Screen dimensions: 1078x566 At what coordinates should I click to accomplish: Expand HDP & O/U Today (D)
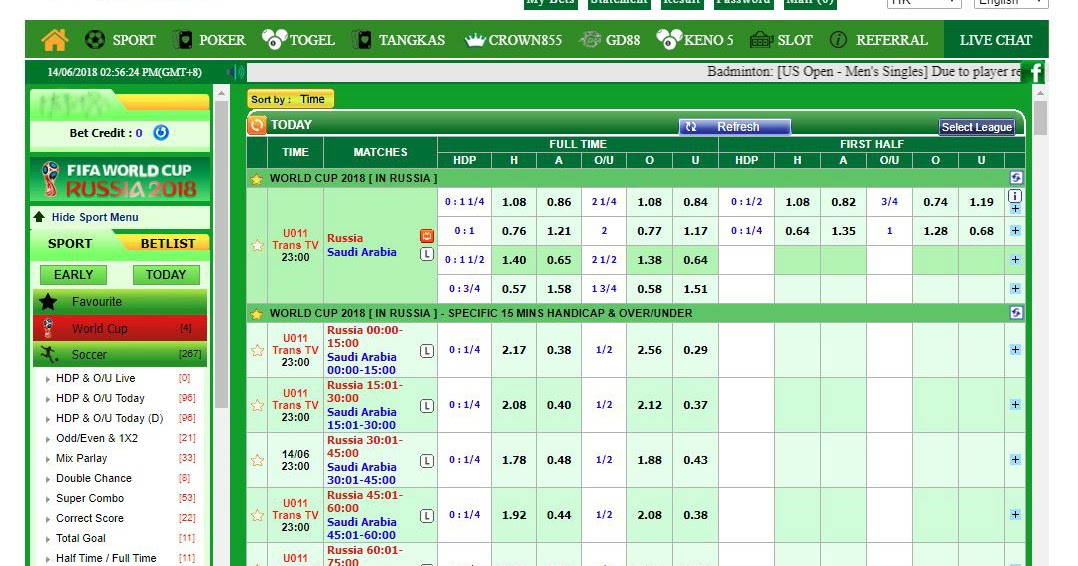pos(110,418)
